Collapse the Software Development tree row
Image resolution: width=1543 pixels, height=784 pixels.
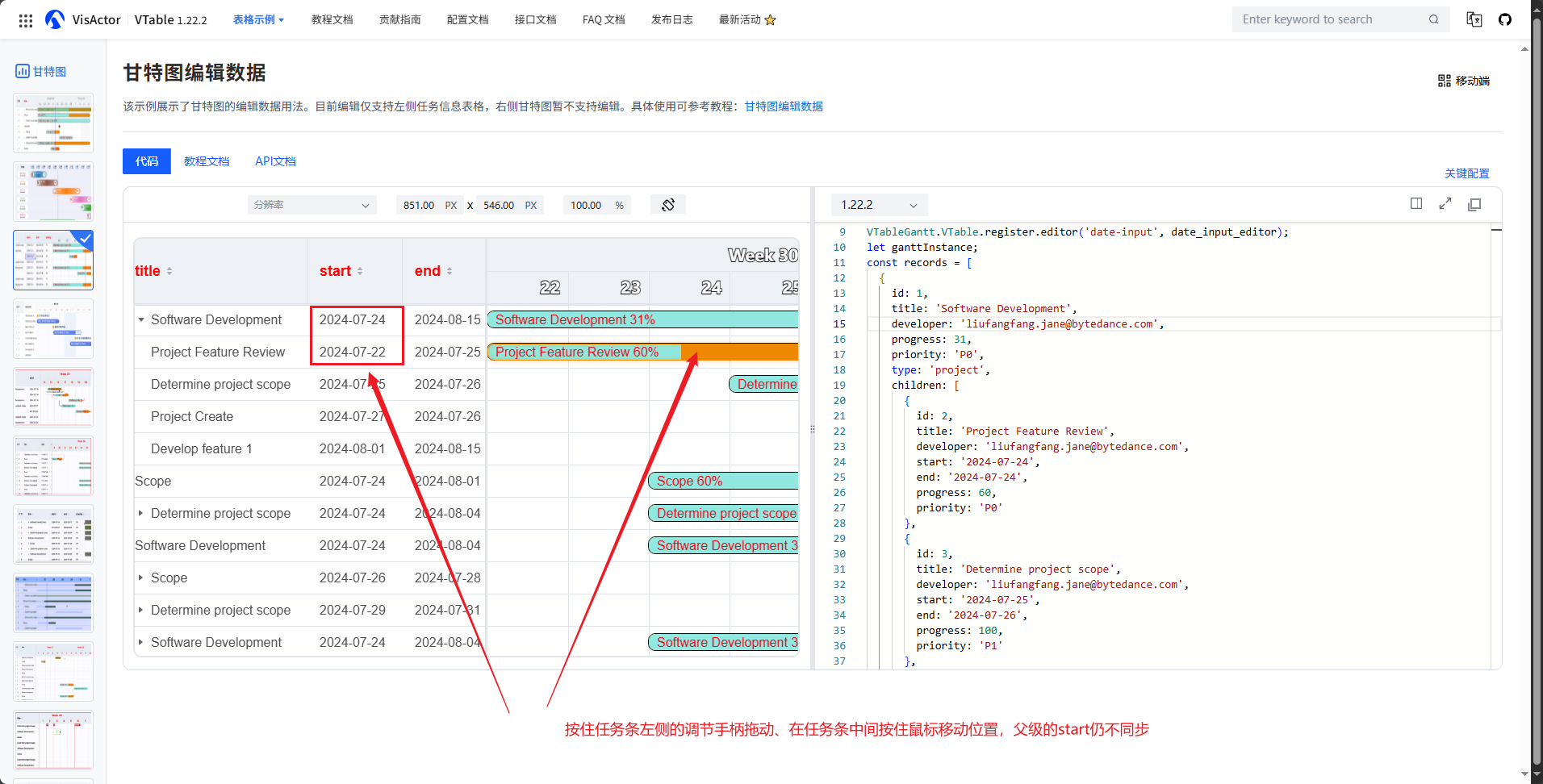pos(141,320)
